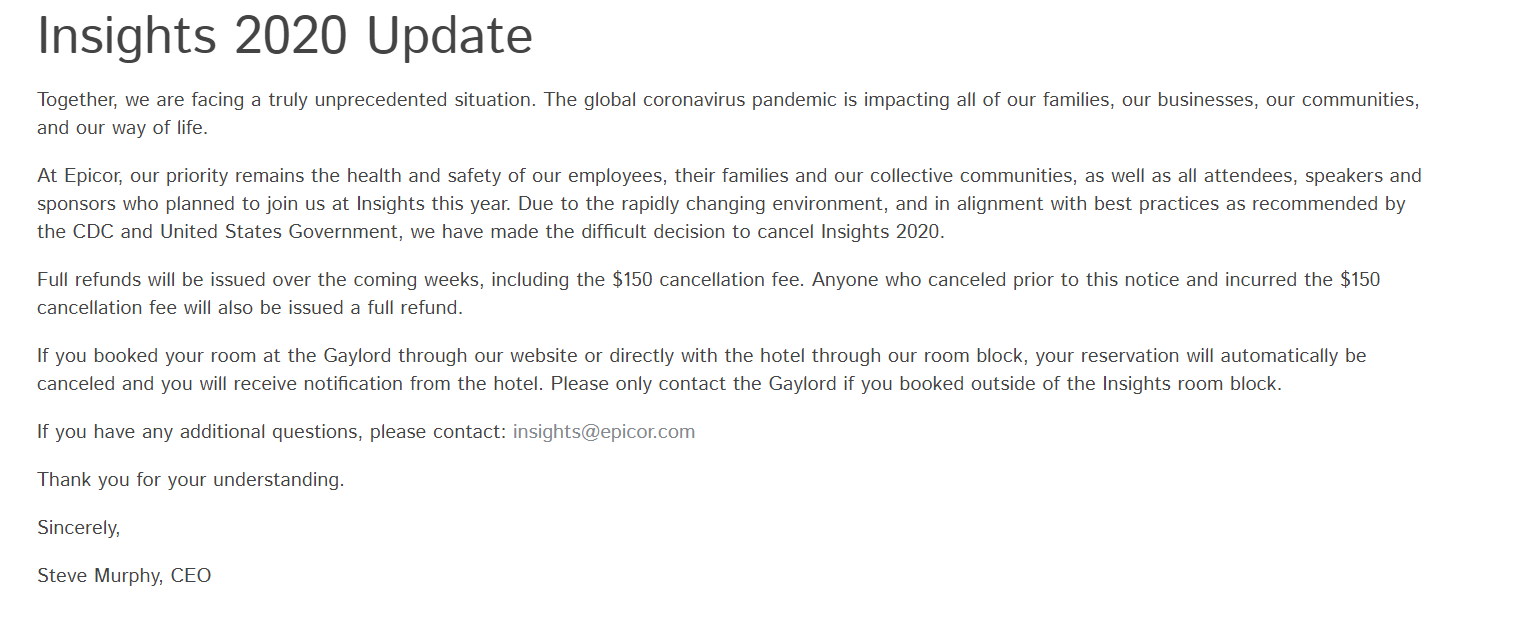The image size is (1521, 623).
Task: Click the words and our way of life
Action: pos(122,128)
